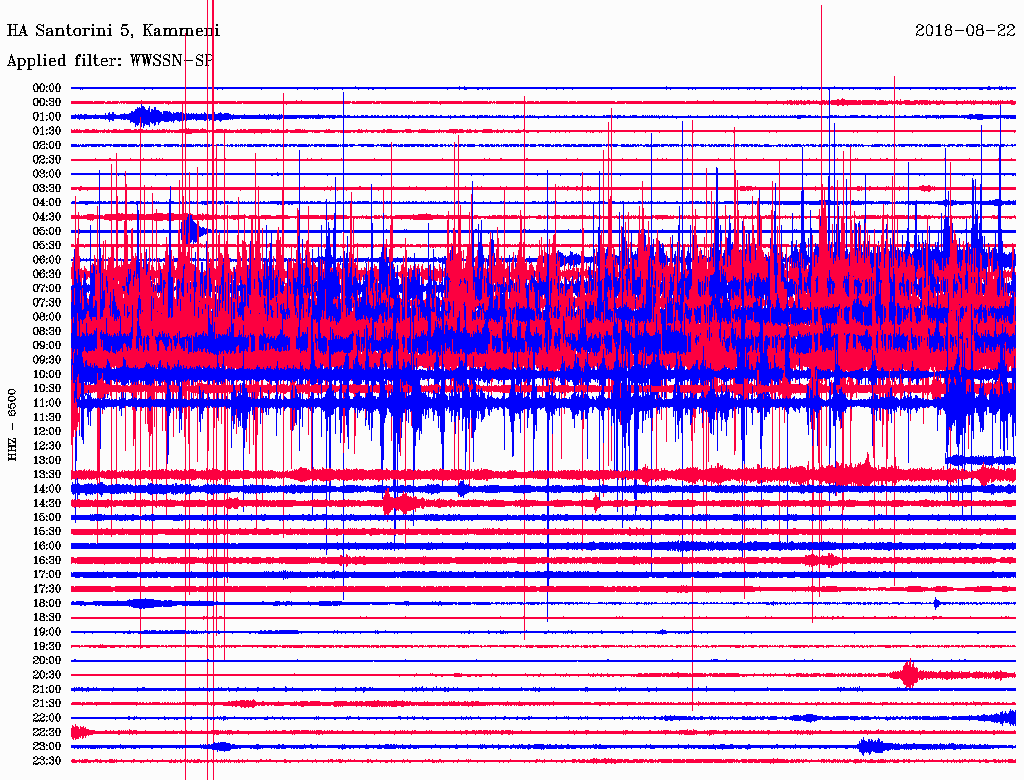Click the 12:00 time label
The height and width of the screenshot is (780, 1024).
coord(47,432)
